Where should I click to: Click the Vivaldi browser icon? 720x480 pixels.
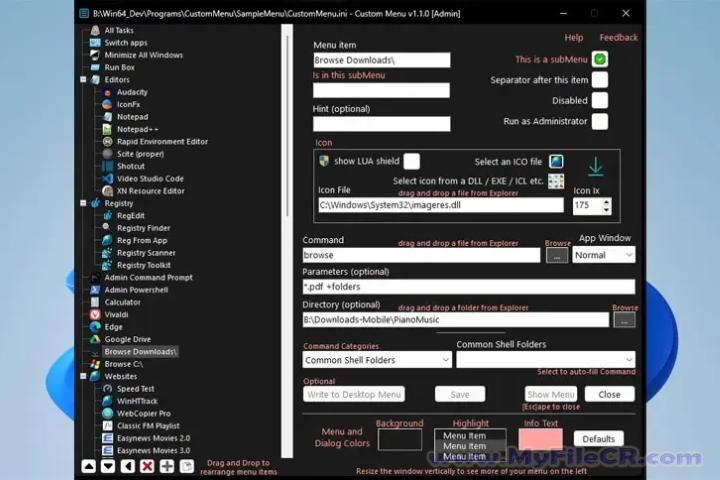click(95, 315)
